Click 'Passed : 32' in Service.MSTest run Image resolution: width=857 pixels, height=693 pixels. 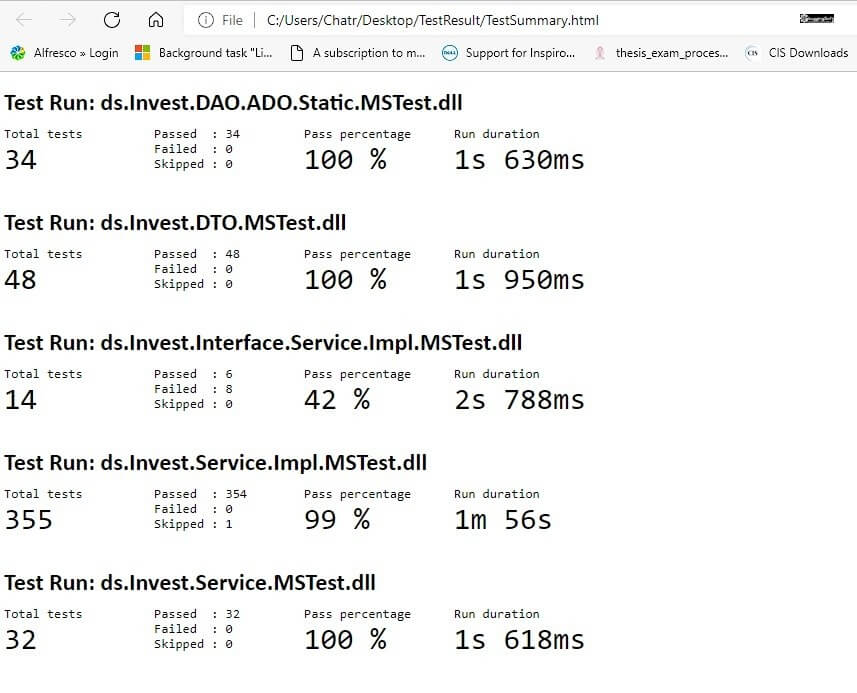click(197, 614)
